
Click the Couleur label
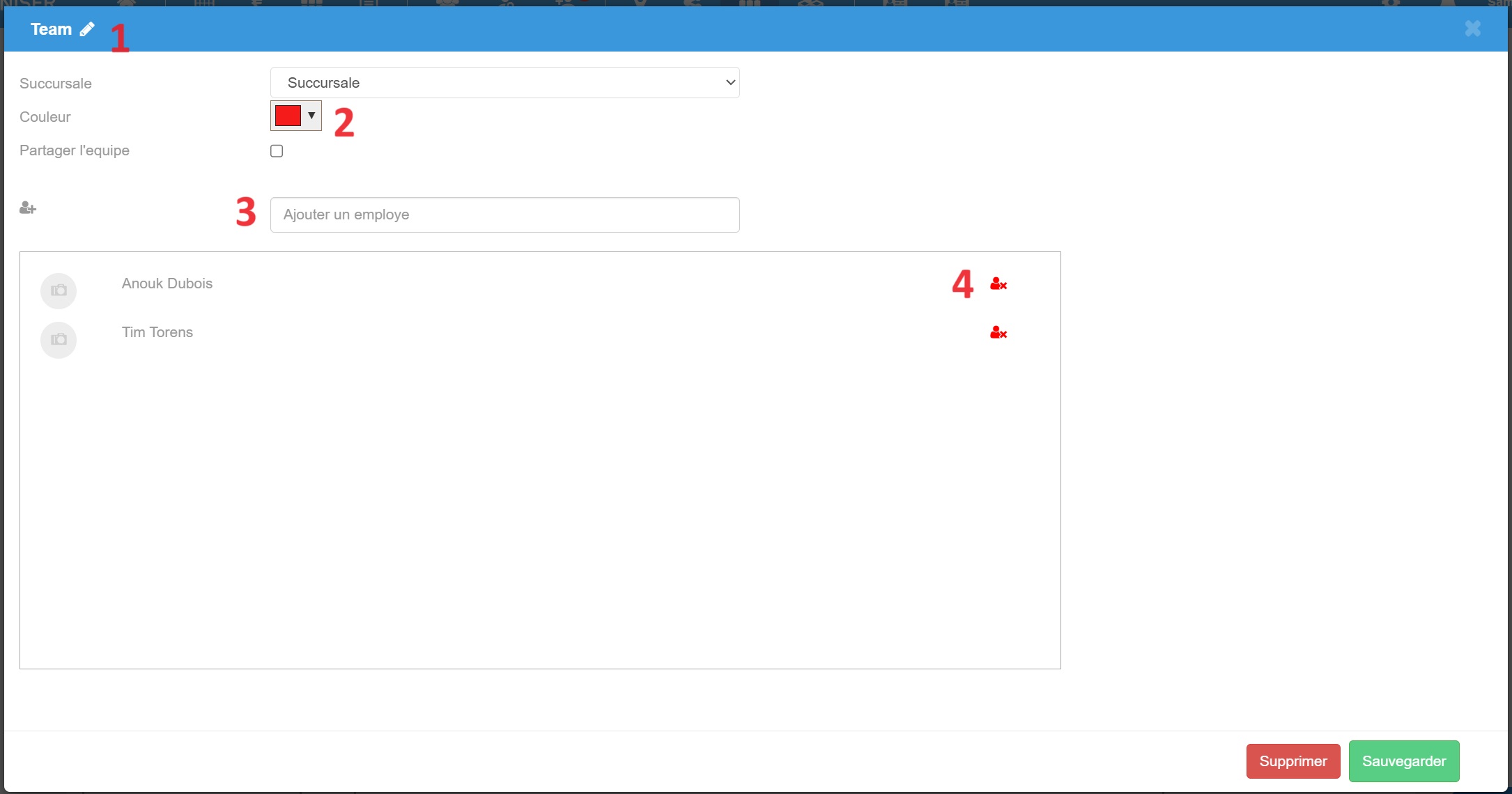coord(45,117)
